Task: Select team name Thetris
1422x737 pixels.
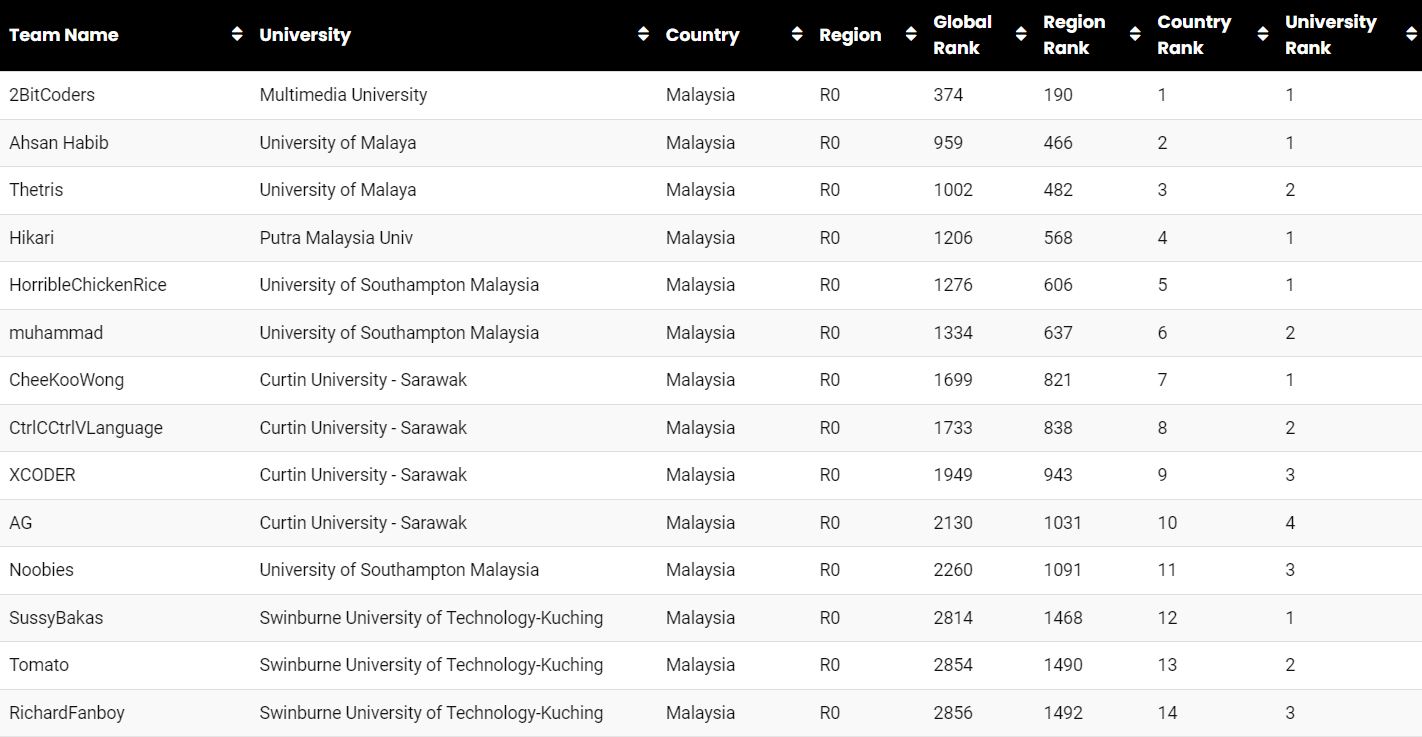Action: 36,190
